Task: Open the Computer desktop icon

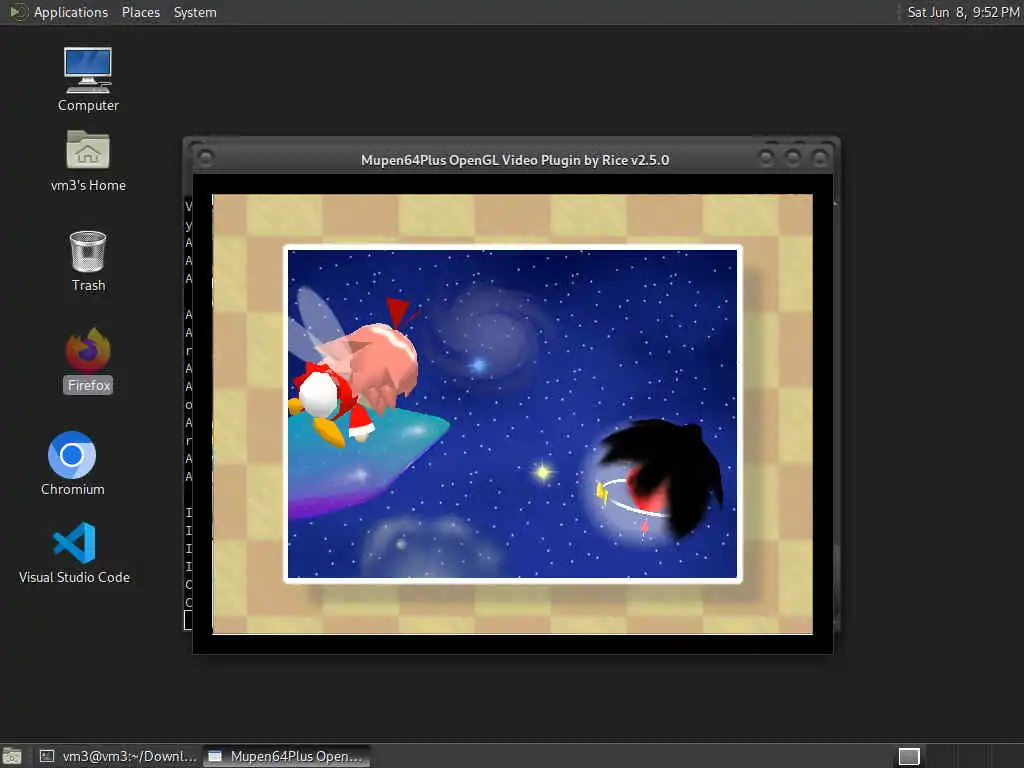Action: (88, 79)
